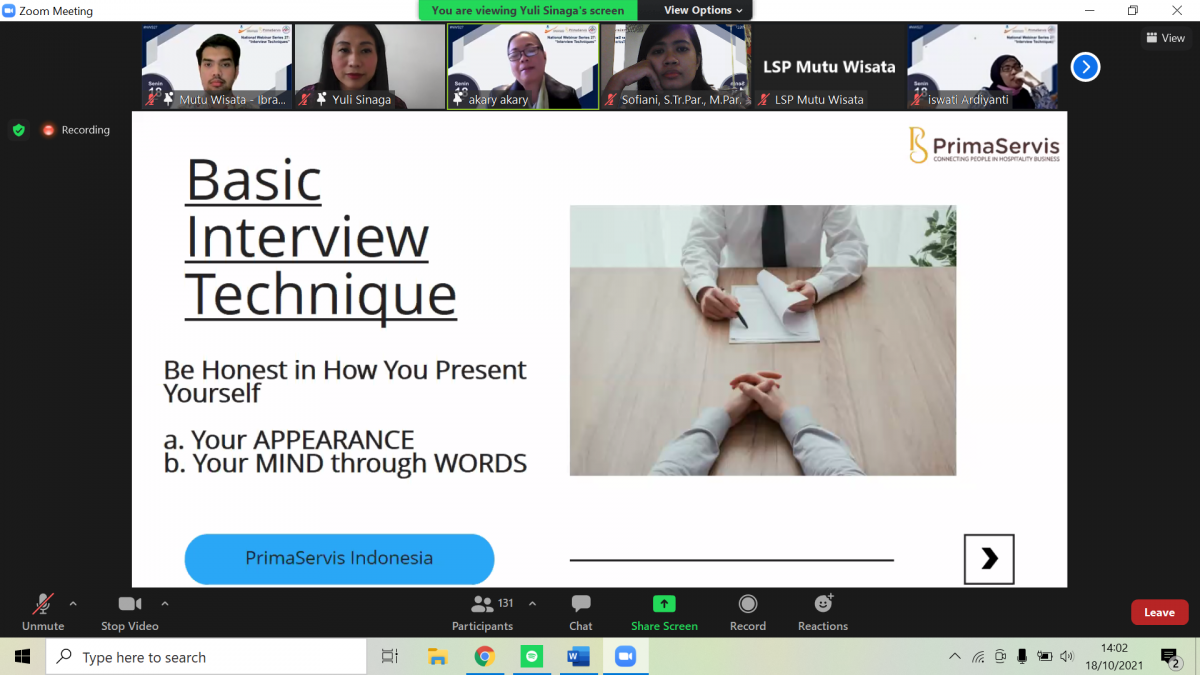Click the PrimaServis logo on the slide

point(983,145)
